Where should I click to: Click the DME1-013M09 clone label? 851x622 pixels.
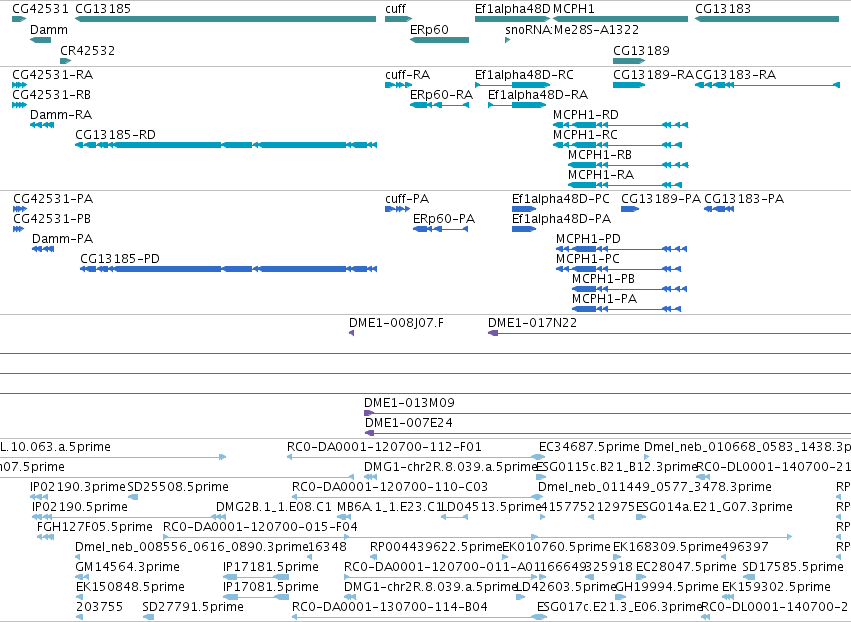(x=409, y=403)
